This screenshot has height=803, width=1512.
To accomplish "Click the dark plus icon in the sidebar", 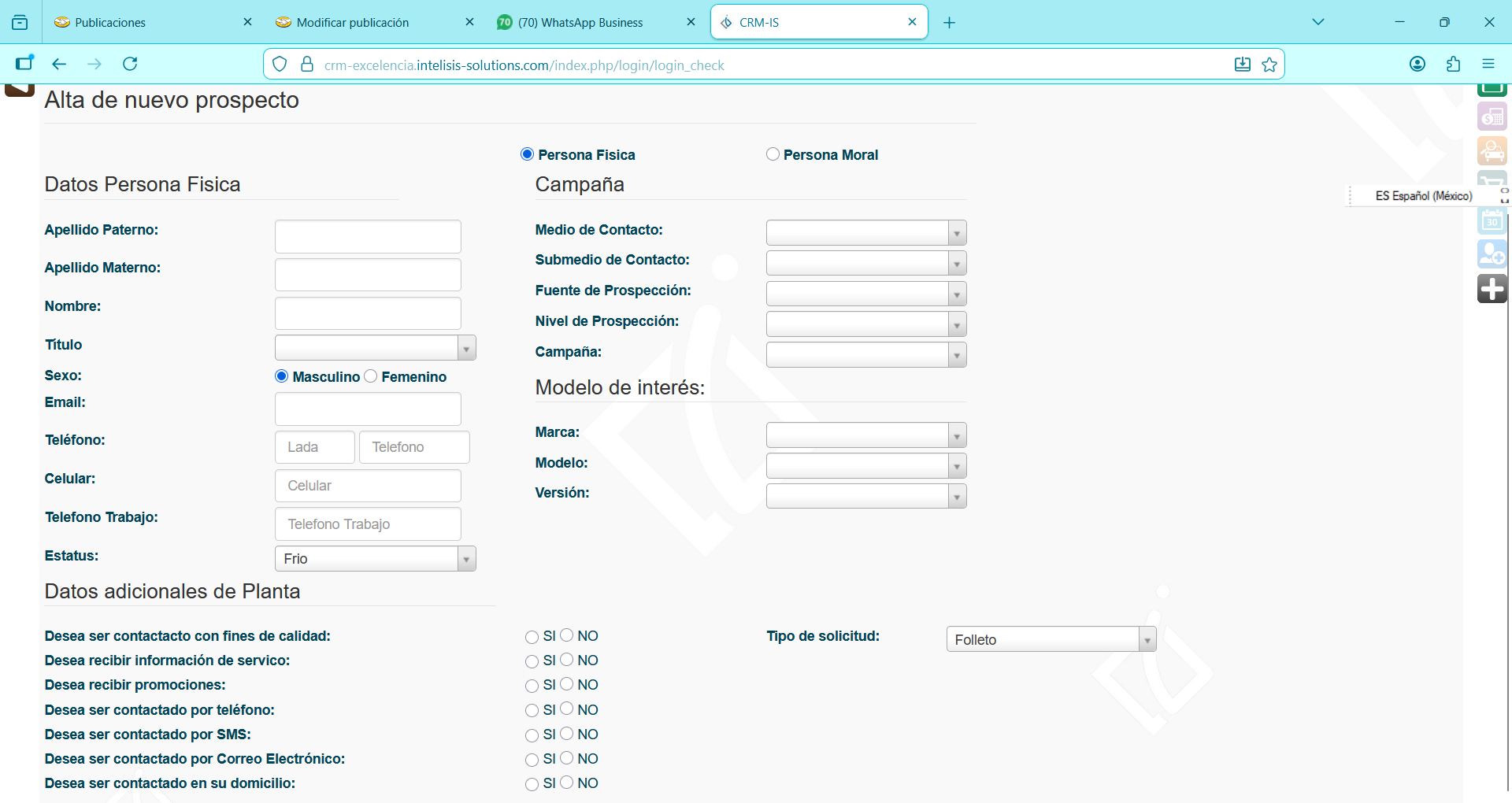I will tap(1492, 289).
